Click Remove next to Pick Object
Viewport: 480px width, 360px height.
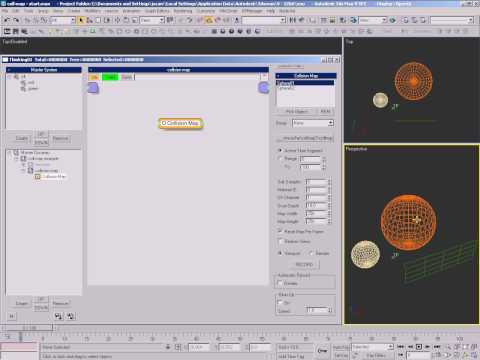(325, 111)
